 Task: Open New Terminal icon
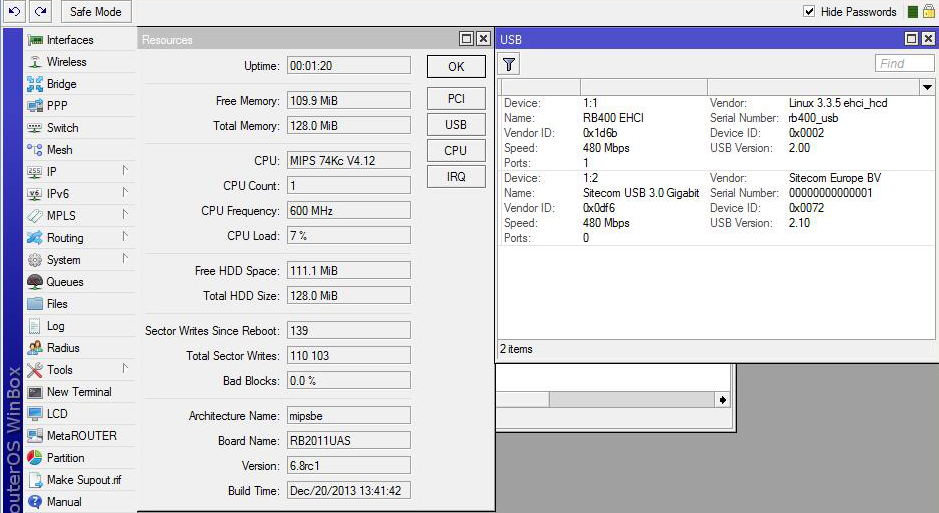(x=35, y=392)
